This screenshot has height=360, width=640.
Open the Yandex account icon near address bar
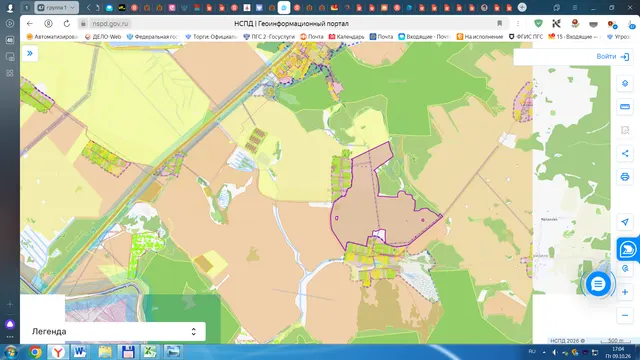(x=48, y=24)
